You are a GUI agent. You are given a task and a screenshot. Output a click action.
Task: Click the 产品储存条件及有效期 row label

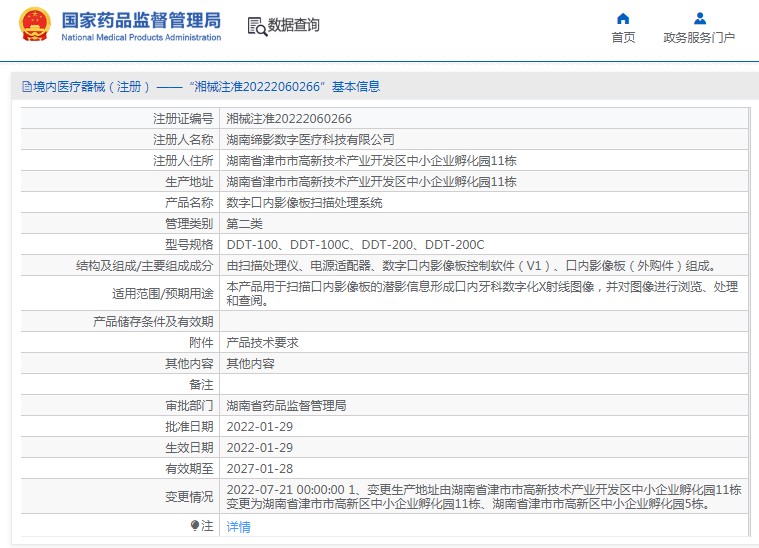(153, 321)
